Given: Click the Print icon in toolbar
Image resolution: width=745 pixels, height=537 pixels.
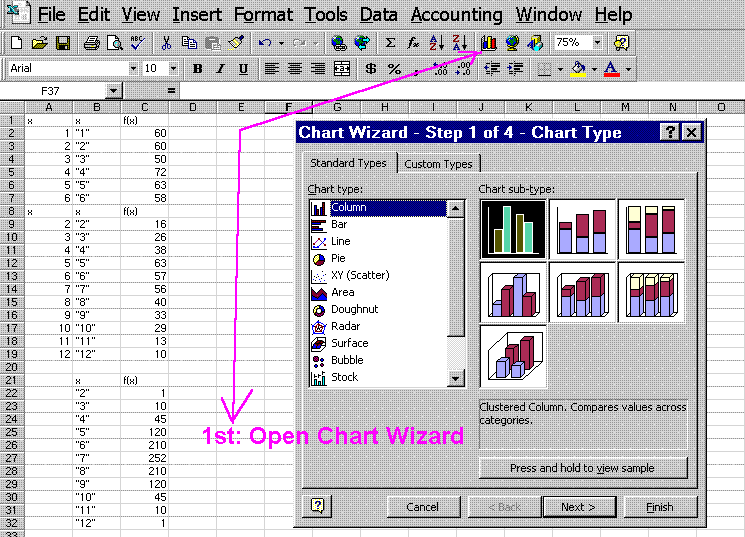Looking at the screenshot, I should pos(91,43).
